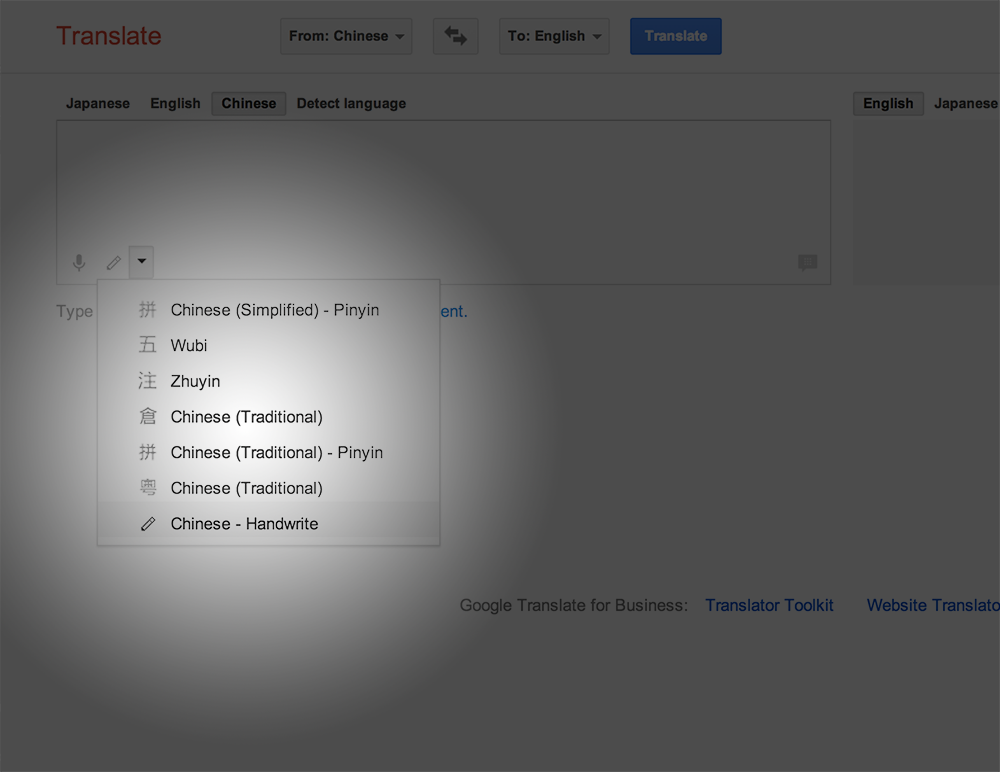
Task: Click the 五 icon next to Wubi
Action: pos(147,345)
